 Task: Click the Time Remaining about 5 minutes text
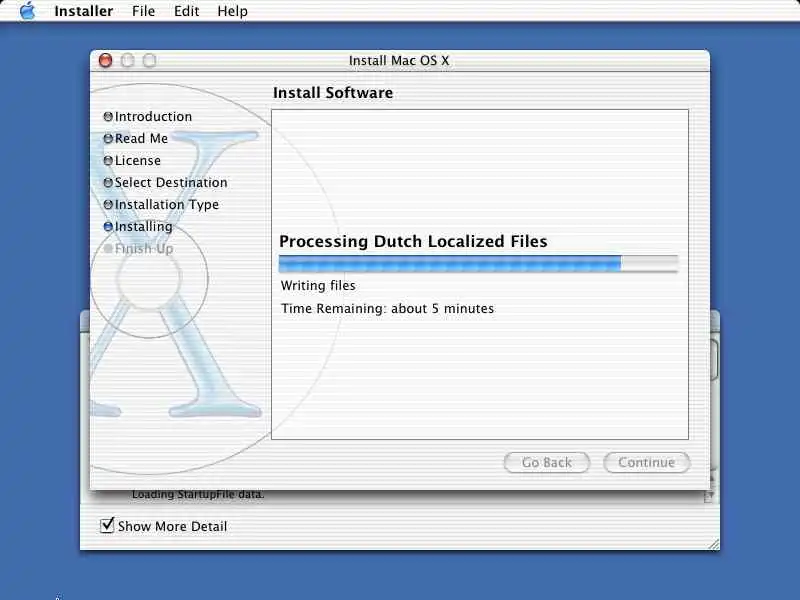[388, 309]
